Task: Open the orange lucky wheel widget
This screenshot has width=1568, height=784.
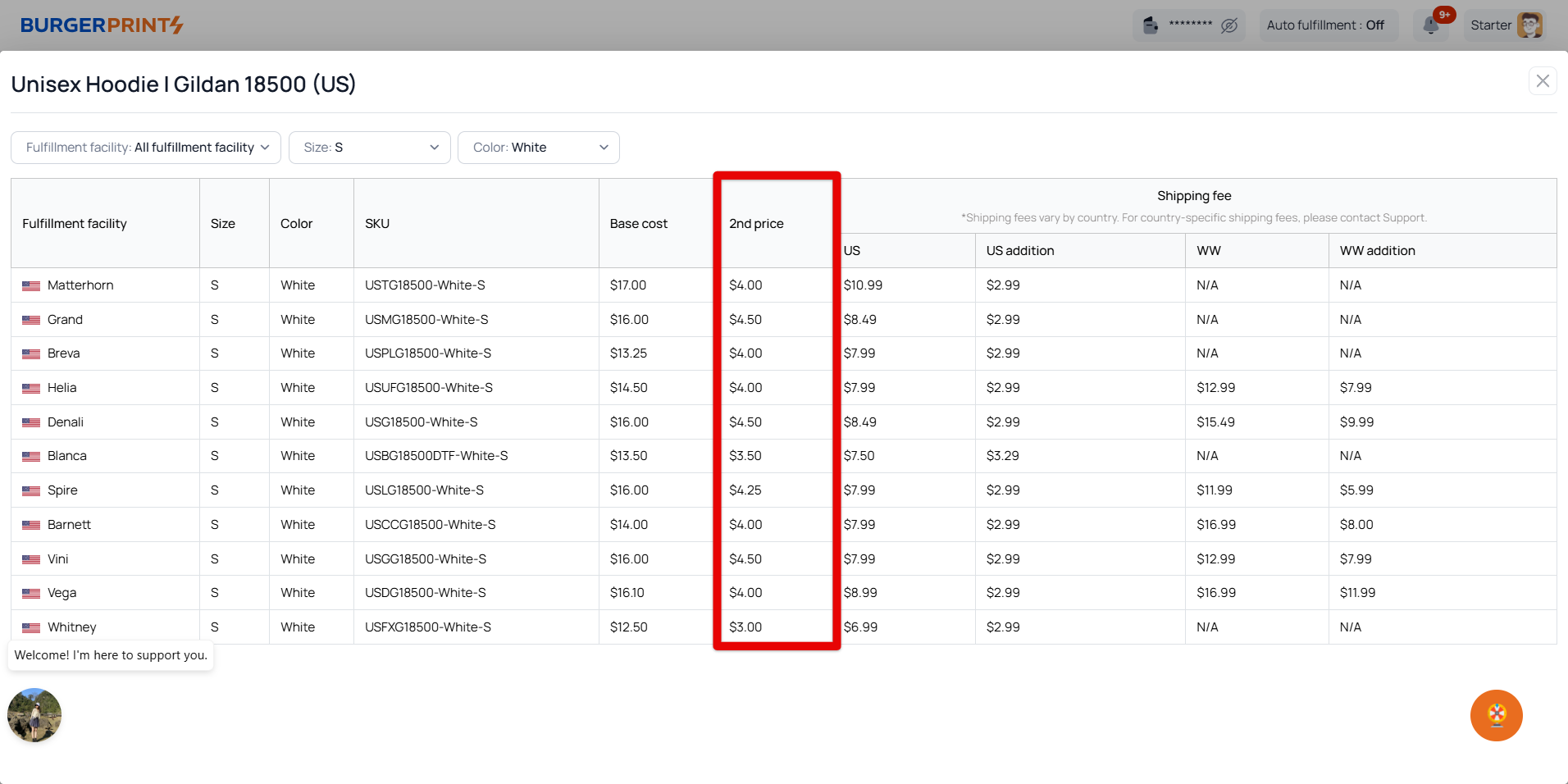Action: (1496, 715)
